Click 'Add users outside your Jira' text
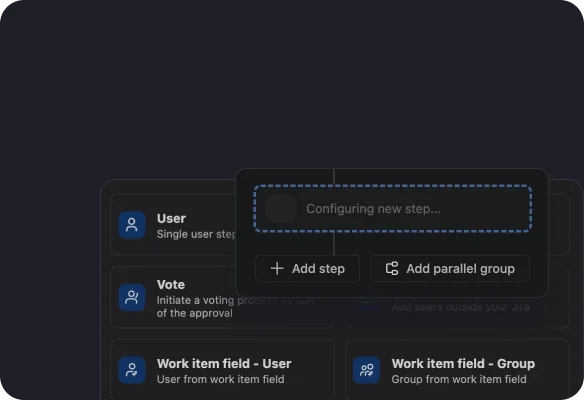 (x=460, y=307)
